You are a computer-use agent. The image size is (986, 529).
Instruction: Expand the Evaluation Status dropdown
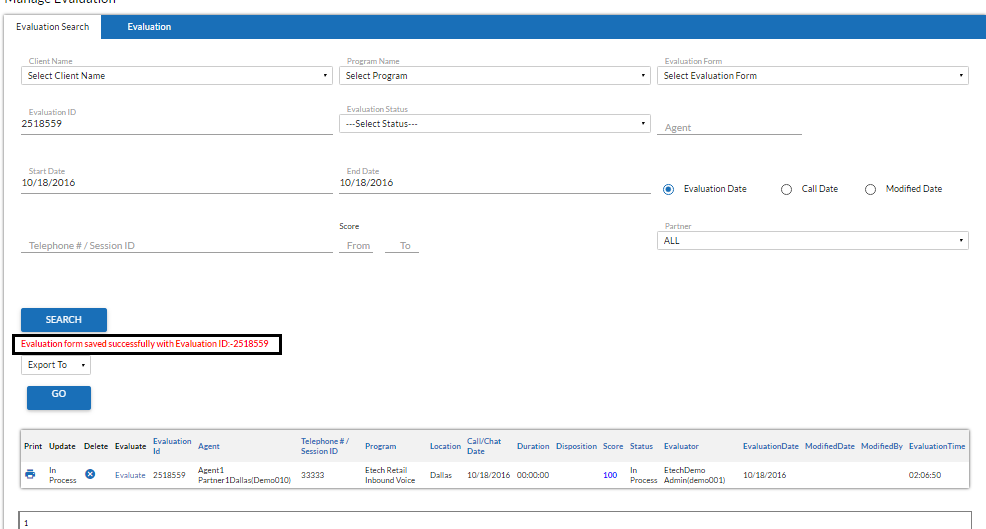pos(495,124)
